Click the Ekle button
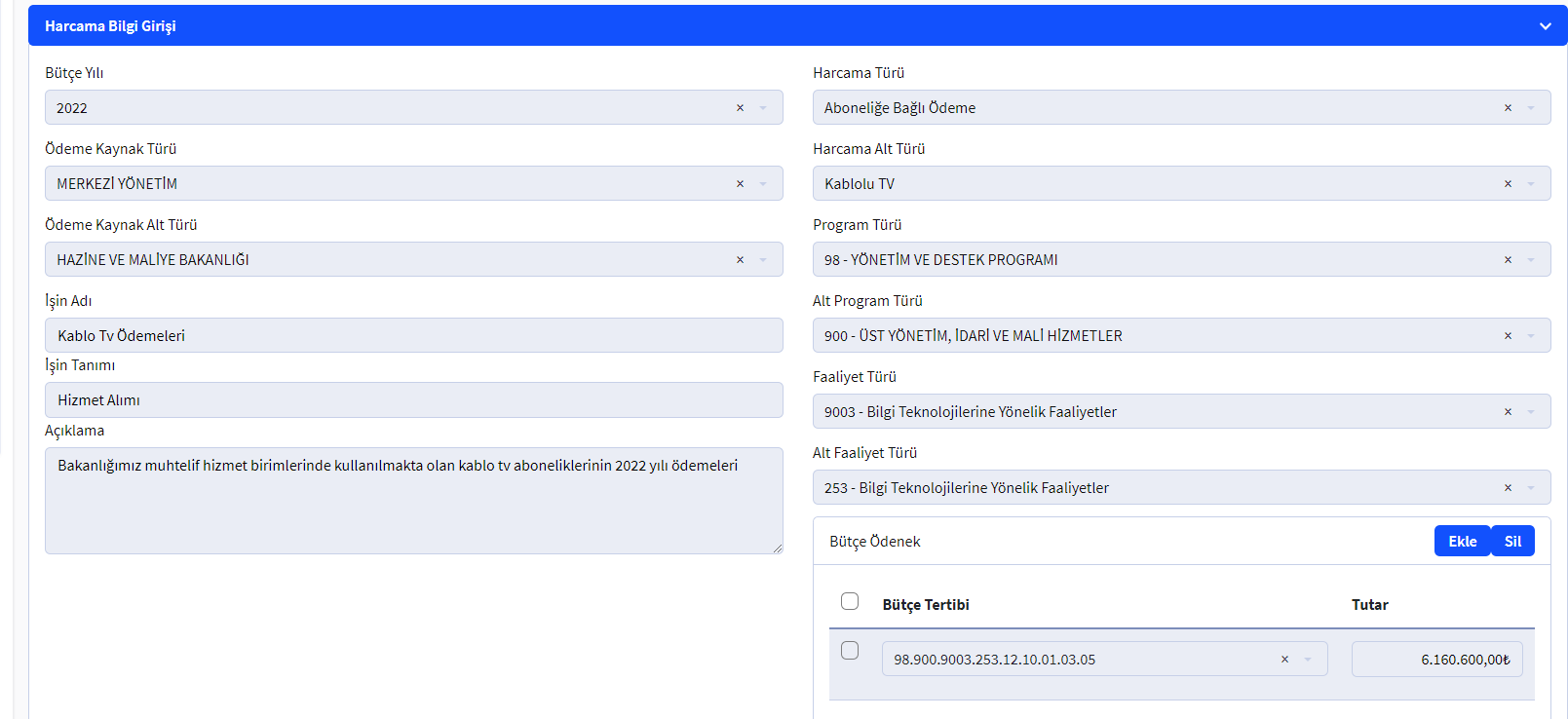This screenshot has height=719, width=1568. [1462, 542]
